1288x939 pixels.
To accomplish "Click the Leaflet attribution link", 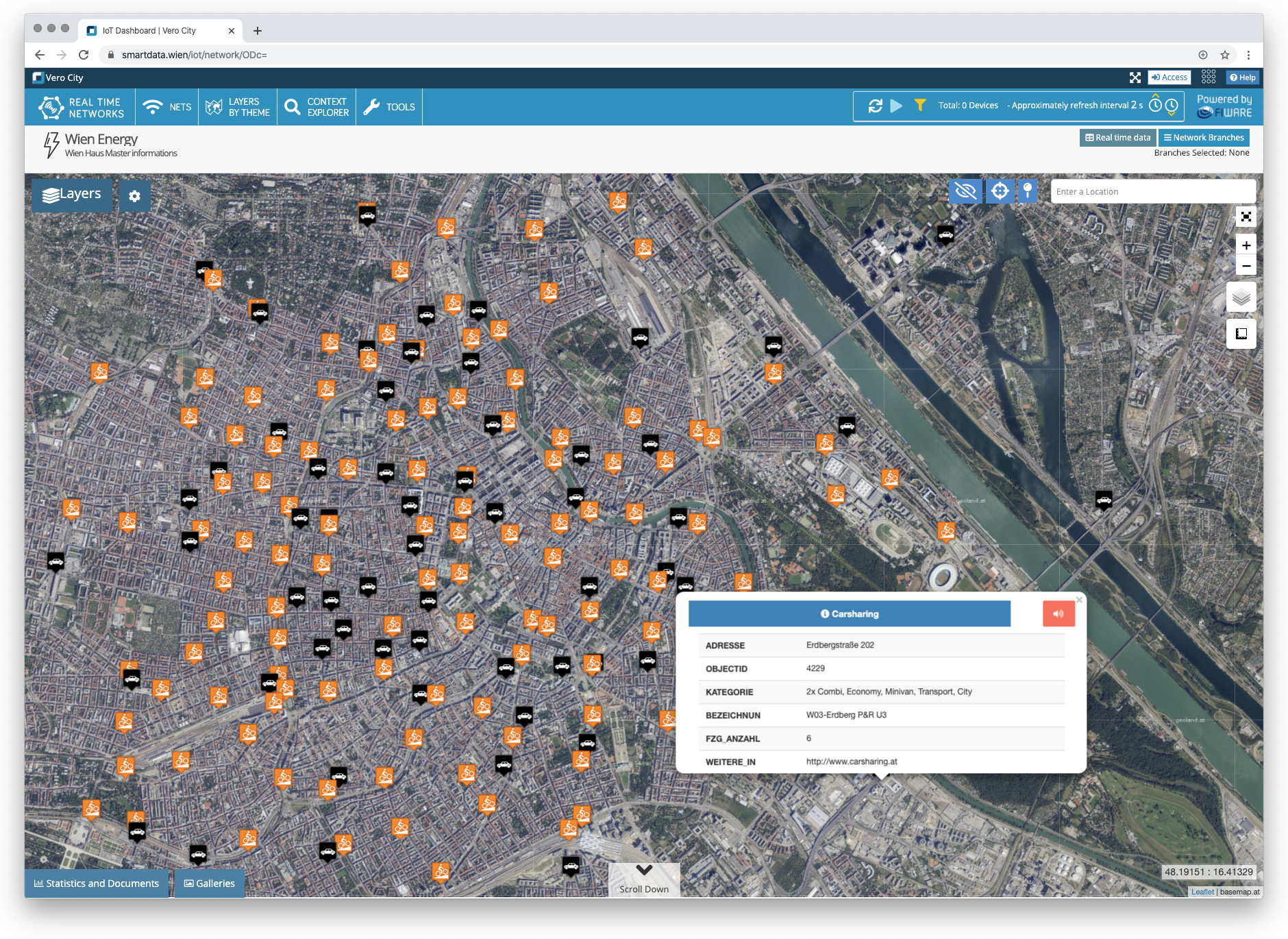I will click(x=1202, y=892).
